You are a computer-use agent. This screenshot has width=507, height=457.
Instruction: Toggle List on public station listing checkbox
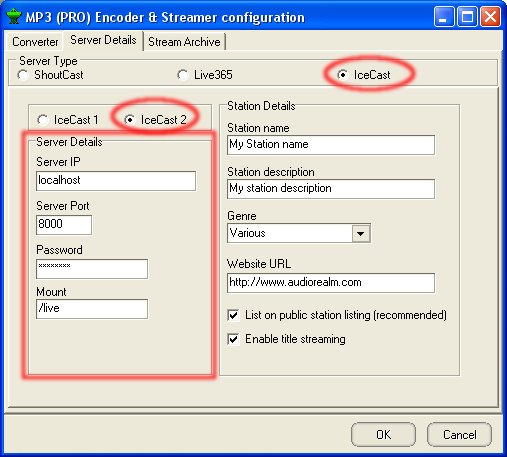[233, 315]
